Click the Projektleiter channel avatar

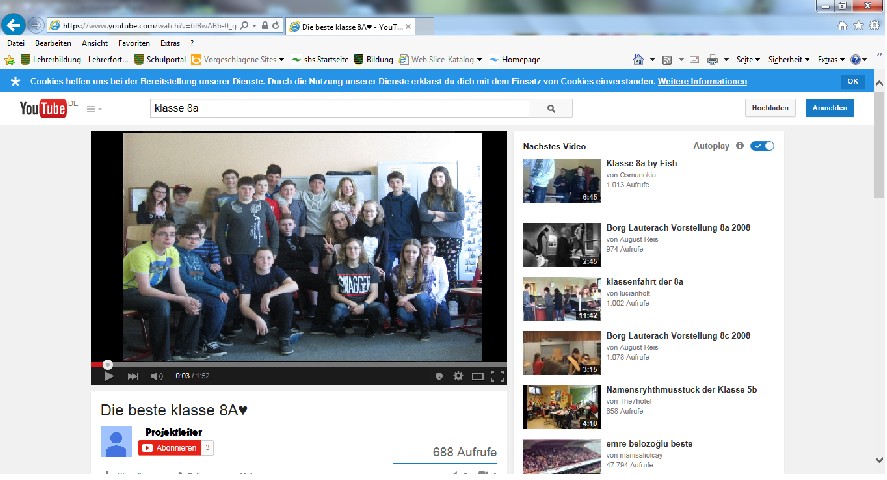coord(116,442)
